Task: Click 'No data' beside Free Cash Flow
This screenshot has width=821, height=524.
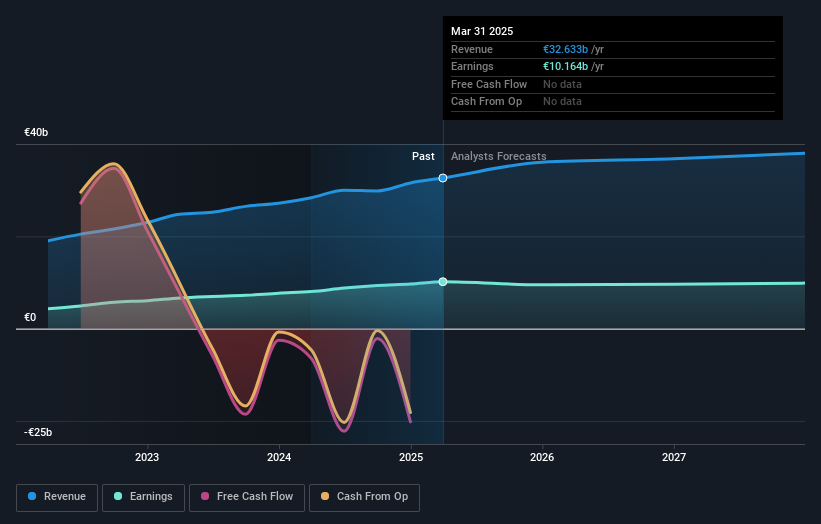Action: point(562,84)
